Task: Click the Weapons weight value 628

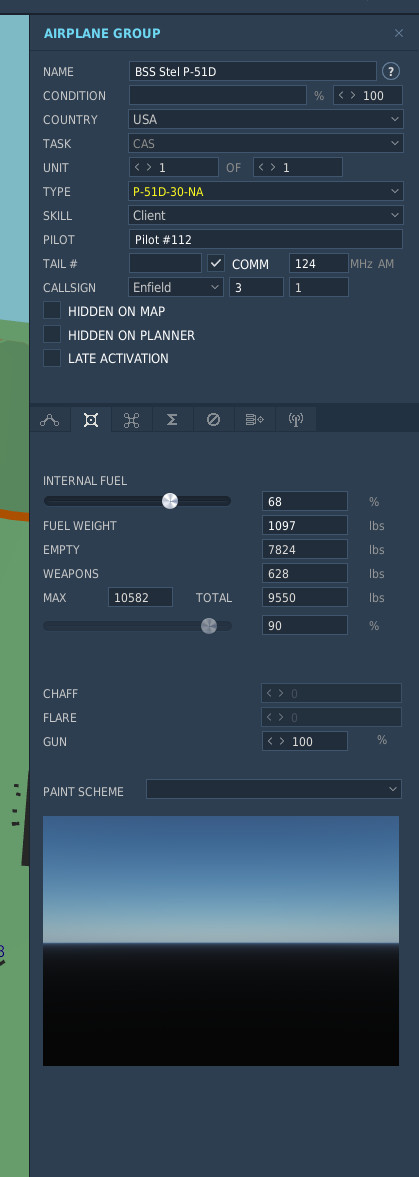Action: pyautogui.click(x=305, y=573)
